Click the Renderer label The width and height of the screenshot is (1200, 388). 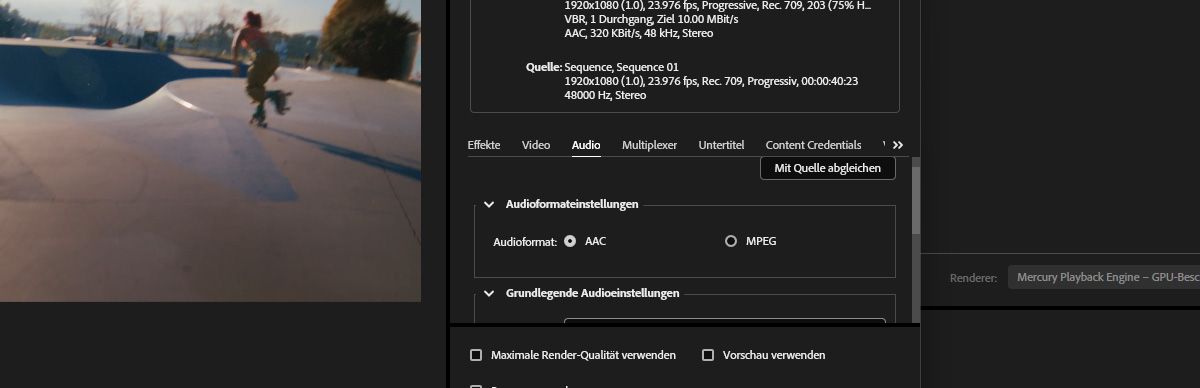[x=973, y=278]
